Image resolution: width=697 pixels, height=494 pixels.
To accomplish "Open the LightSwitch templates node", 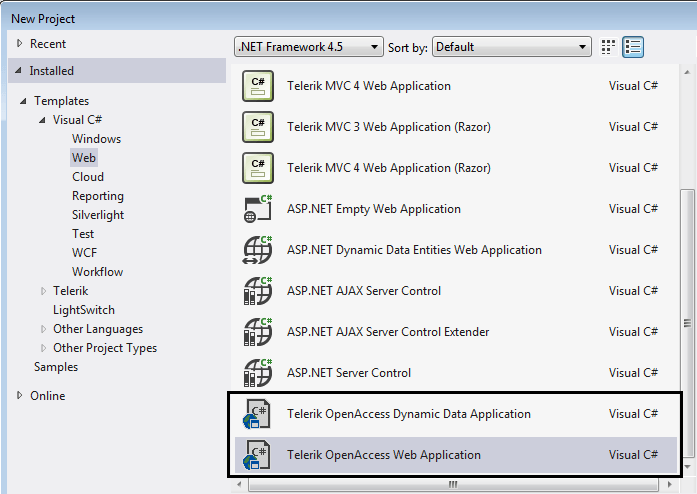I will (x=84, y=310).
